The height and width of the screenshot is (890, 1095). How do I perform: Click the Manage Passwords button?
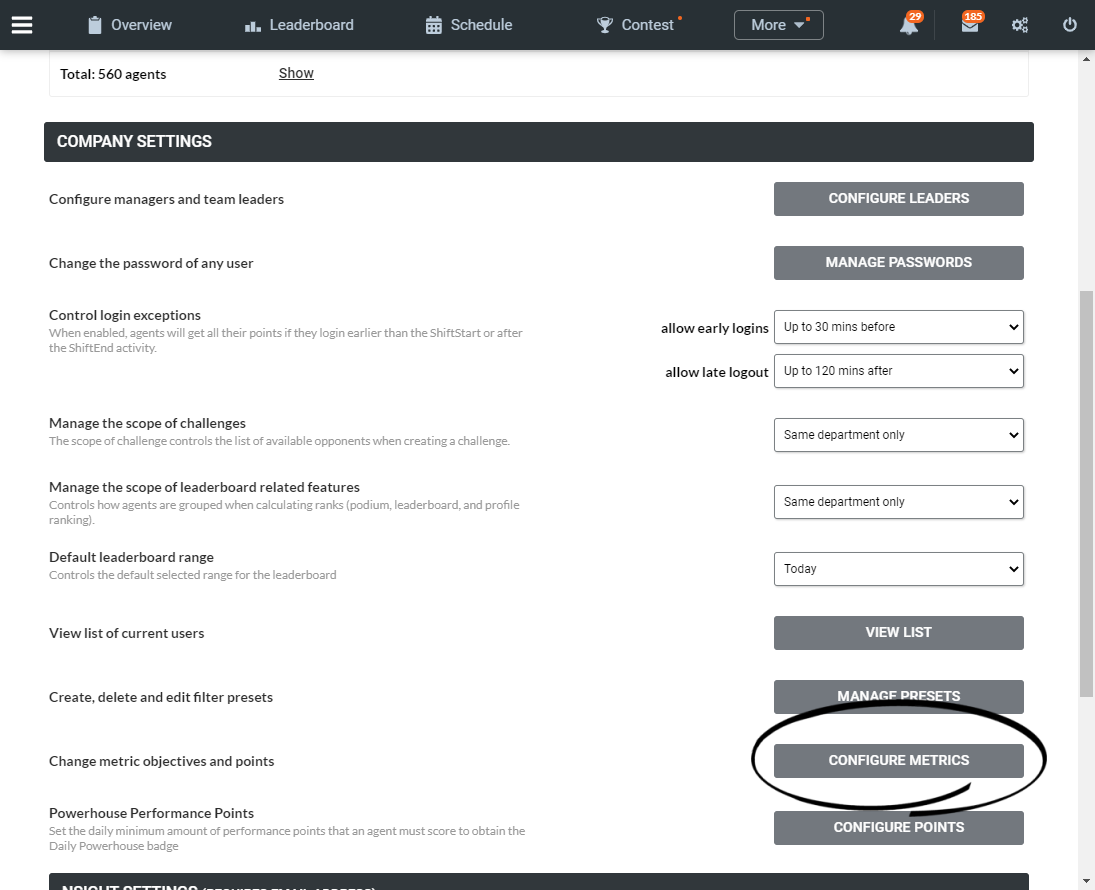[899, 263]
